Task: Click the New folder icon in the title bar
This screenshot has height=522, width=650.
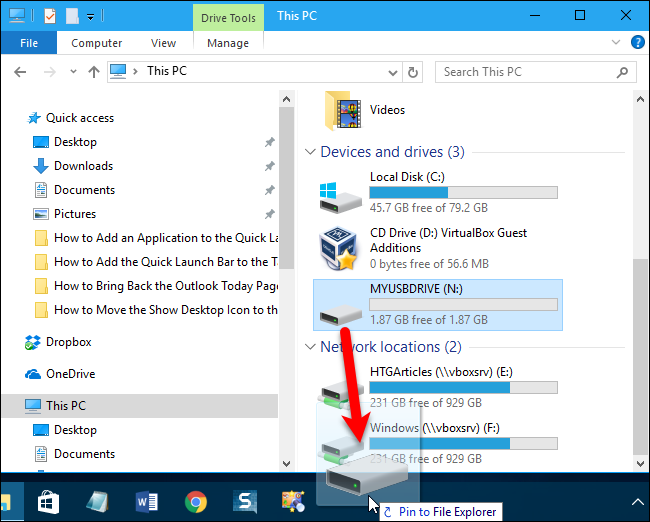Action: click(x=72, y=16)
